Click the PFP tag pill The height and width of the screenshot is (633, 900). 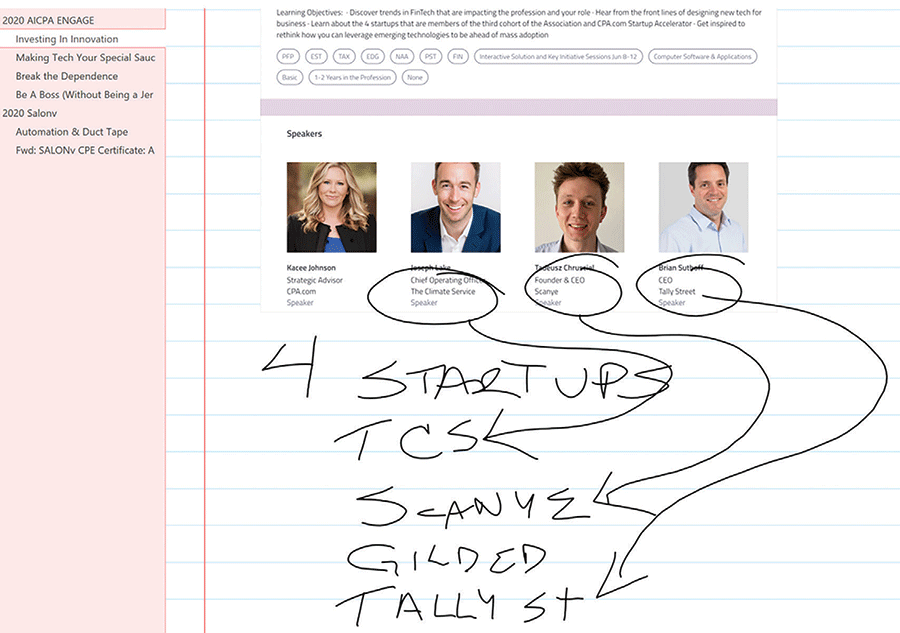[x=288, y=56]
